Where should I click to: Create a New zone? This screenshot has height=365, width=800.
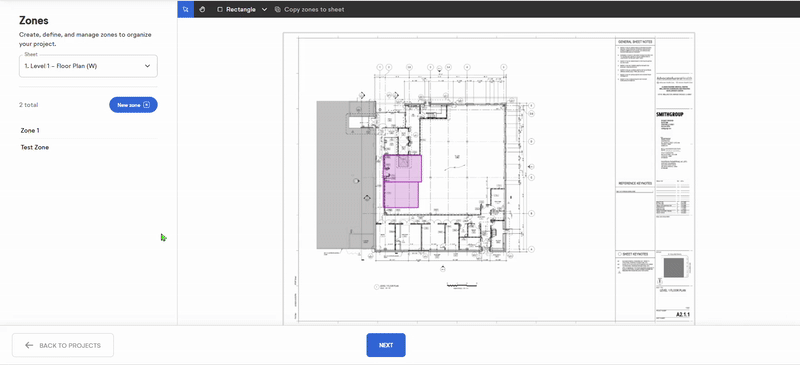coord(133,105)
